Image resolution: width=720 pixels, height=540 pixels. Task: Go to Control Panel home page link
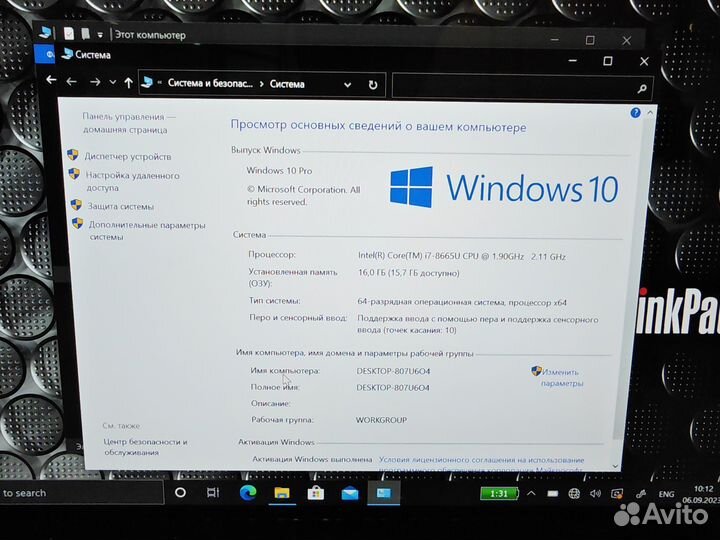coord(129,123)
